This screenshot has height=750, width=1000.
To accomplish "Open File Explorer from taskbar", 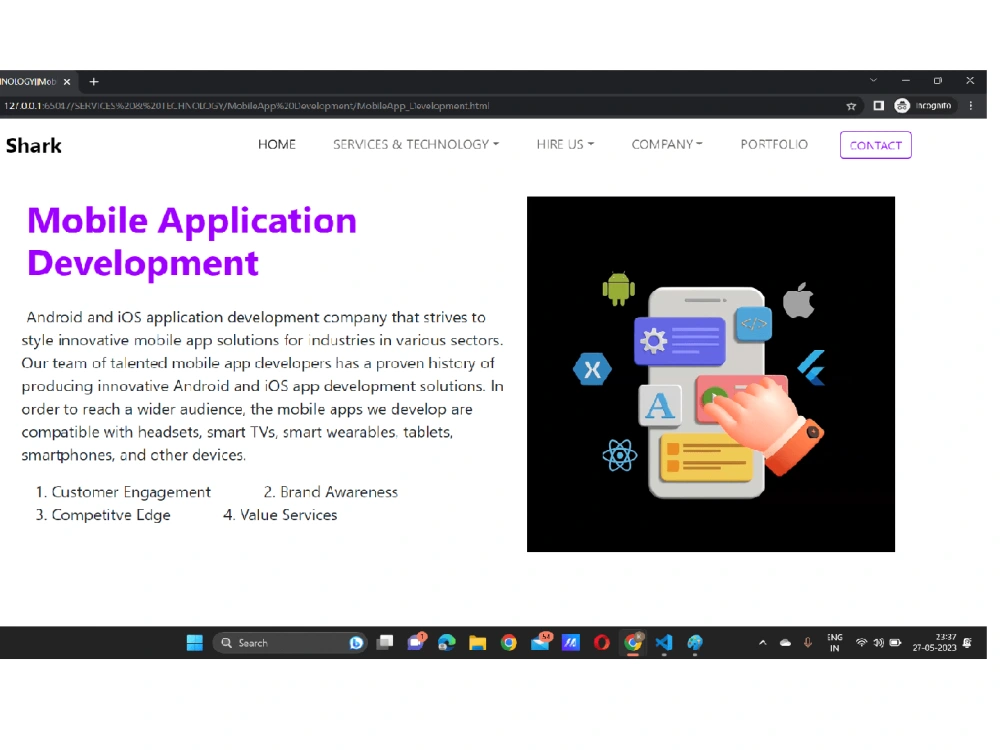I will pos(478,643).
